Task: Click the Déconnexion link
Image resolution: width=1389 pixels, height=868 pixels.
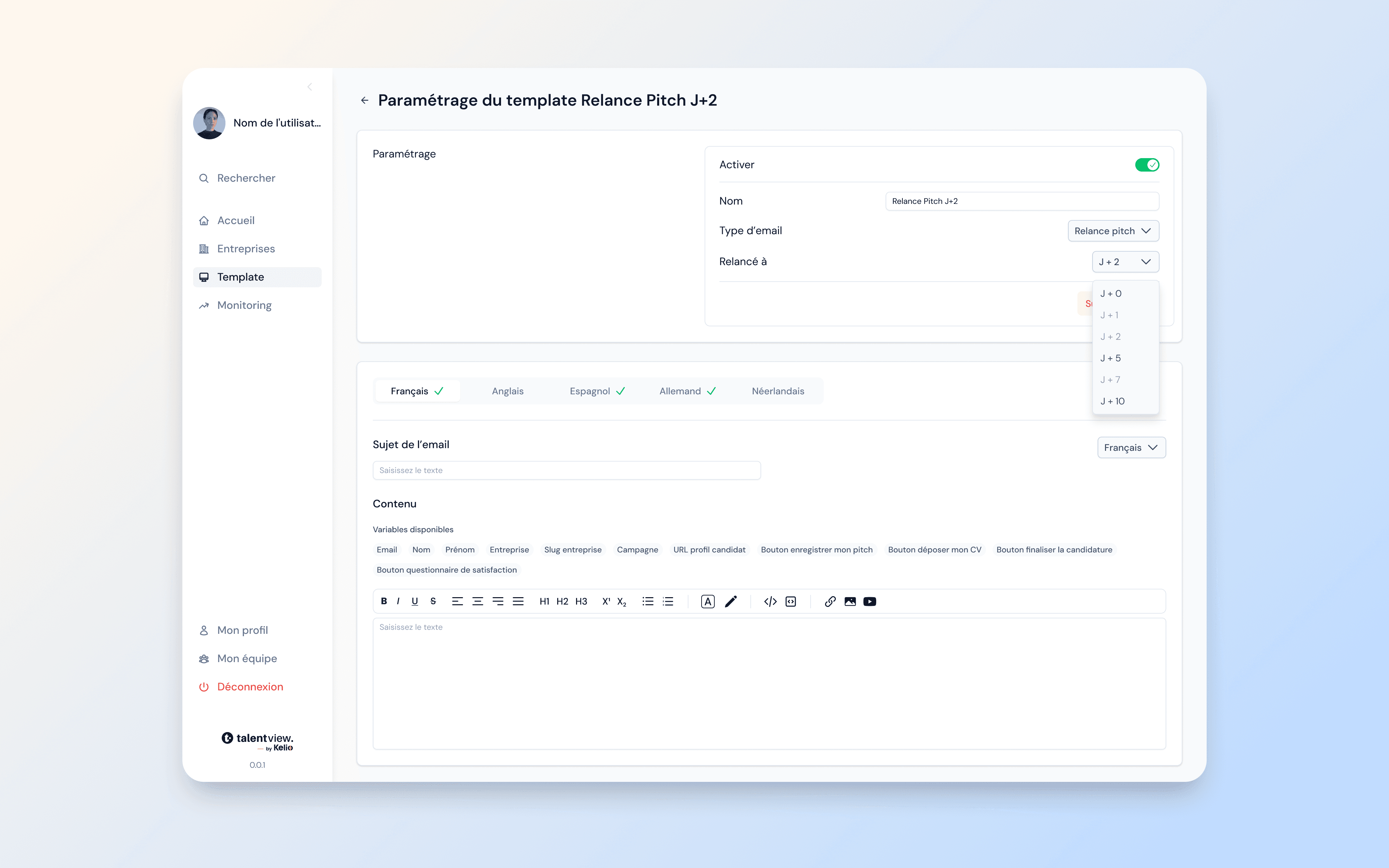Action: click(250, 687)
